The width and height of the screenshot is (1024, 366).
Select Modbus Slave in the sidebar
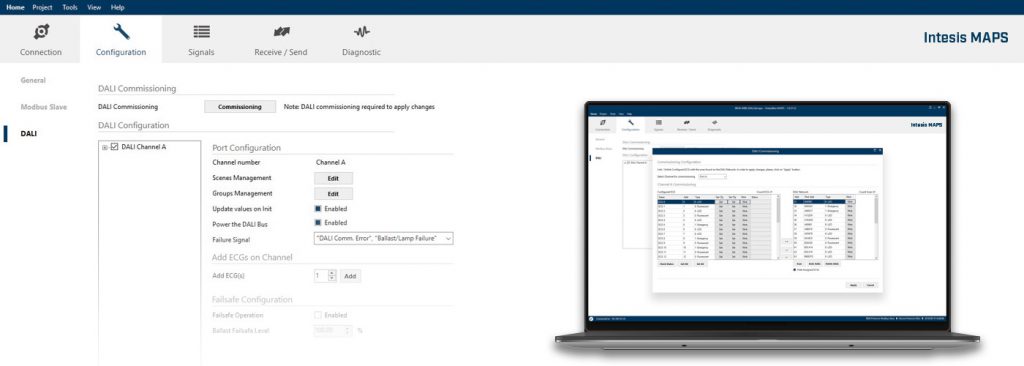point(44,107)
